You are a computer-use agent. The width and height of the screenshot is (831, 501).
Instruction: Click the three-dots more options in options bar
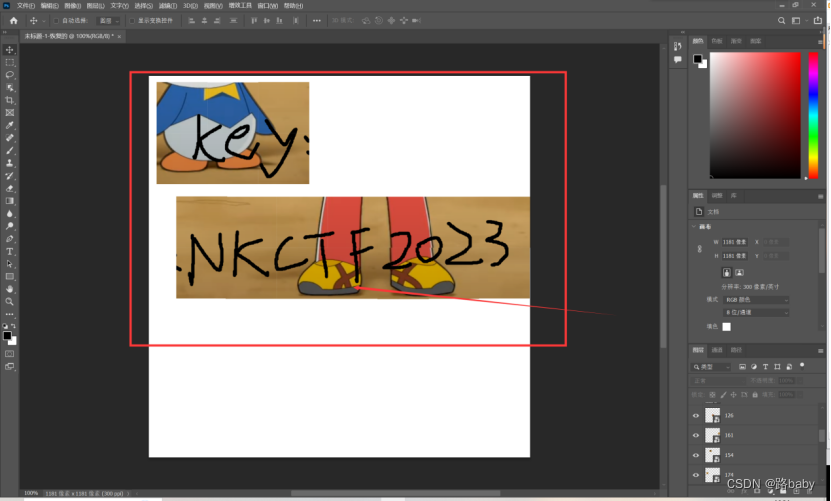pos(316,21)
